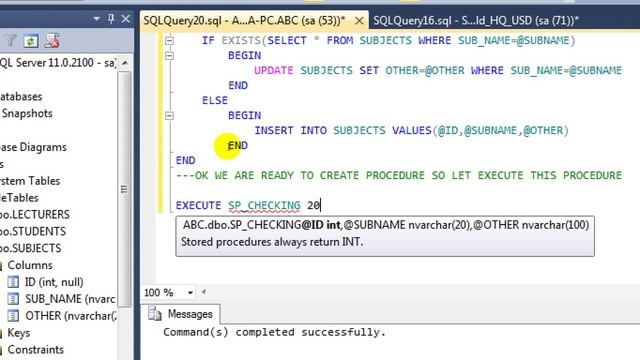Click the ELSE keyword in the editor
Viewport: 640px width, 360px height.
point(215,100)
